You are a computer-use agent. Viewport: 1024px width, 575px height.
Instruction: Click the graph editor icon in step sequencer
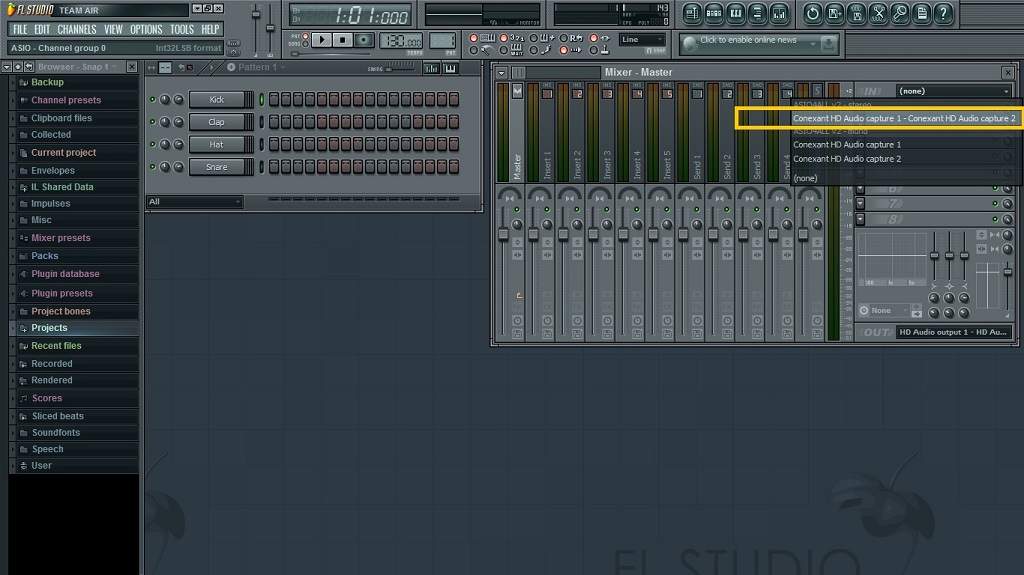(x=432, y=69)
